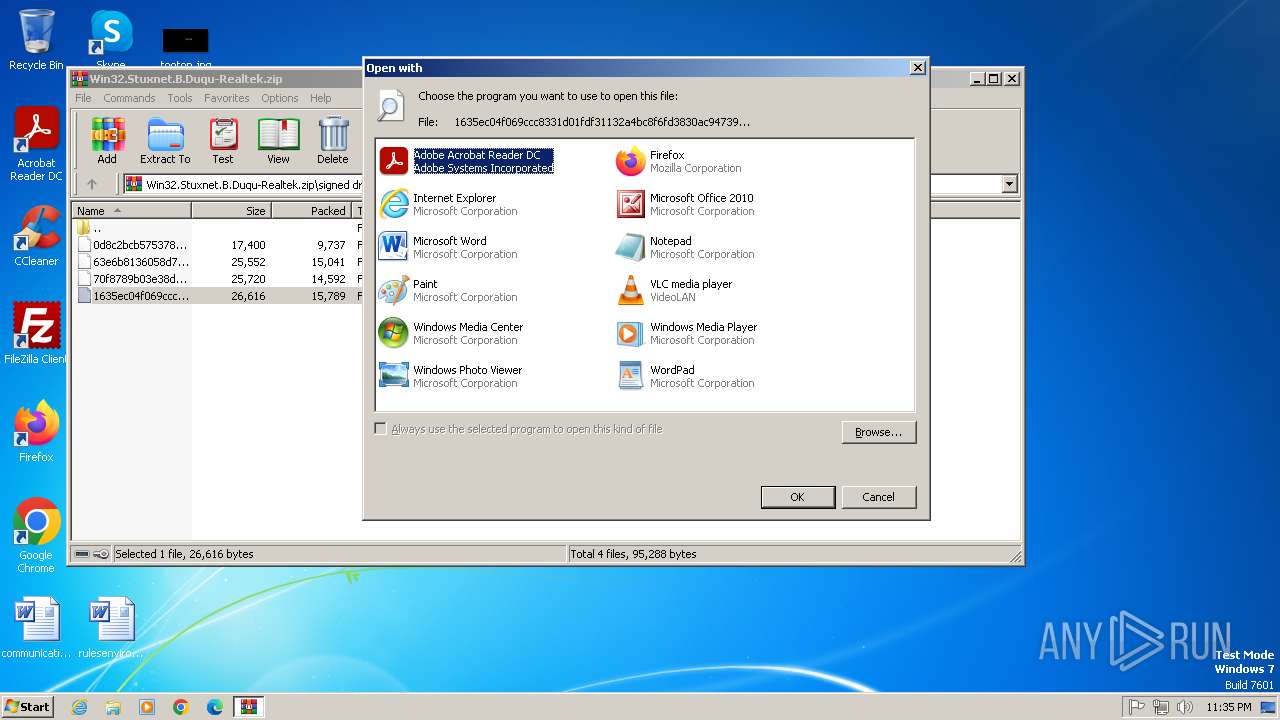This screenshot has width=1280, height=720.
Task: Open the WinRAR File menu
Action: (x=83, y=98)
